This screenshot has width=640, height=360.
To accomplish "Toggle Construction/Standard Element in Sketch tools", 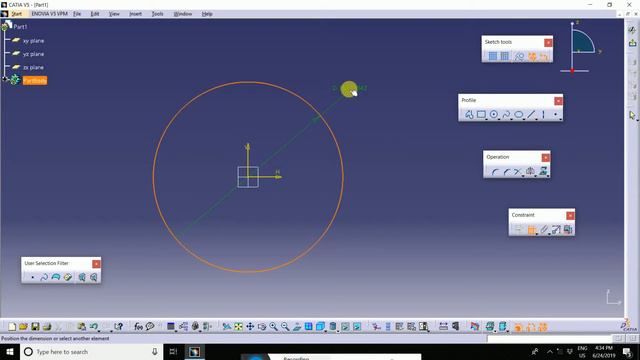I will (519, 56).
